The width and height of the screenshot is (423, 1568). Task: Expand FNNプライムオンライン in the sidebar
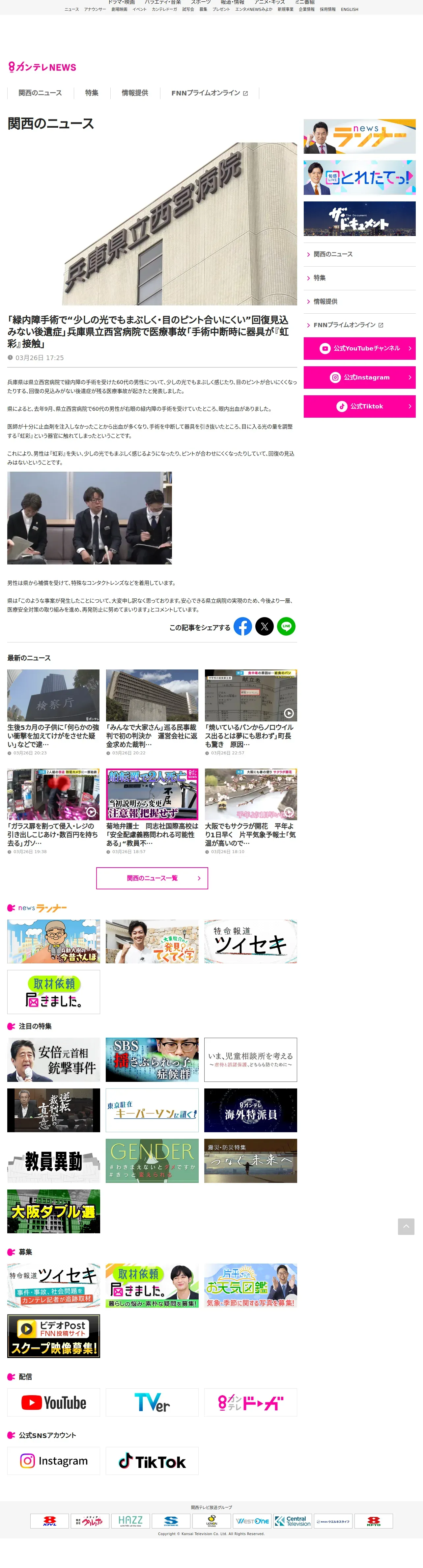click(x=360, y=325)
